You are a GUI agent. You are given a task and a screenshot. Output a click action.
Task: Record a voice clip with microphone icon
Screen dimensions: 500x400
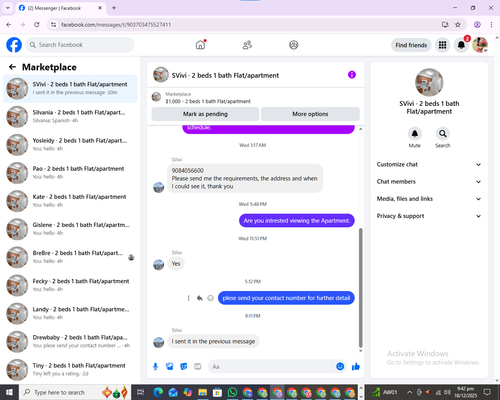click(x=155, y=367)
